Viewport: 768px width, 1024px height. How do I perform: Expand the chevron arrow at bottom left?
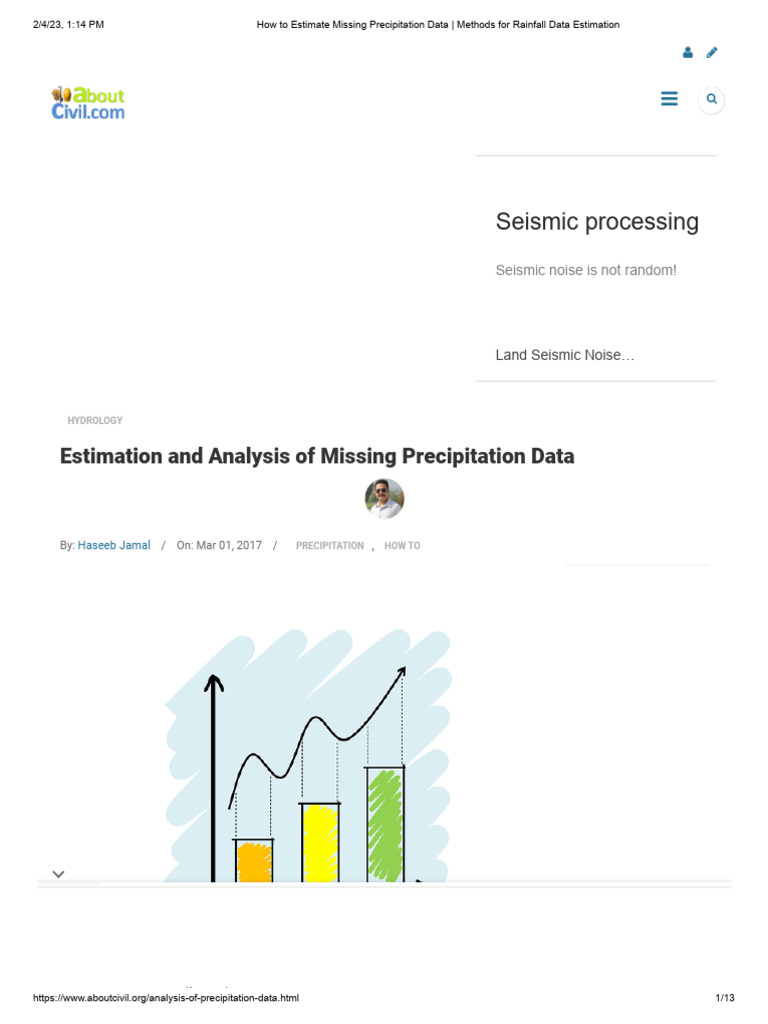(58, 874)
